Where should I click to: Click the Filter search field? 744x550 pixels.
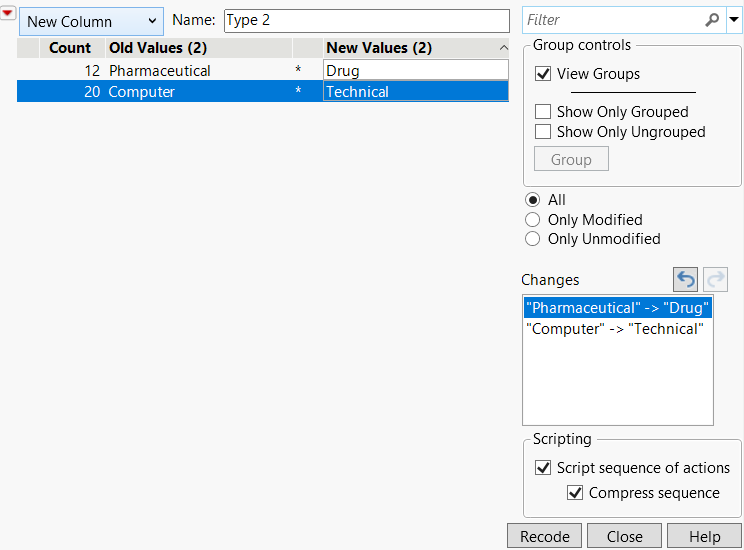610,20
